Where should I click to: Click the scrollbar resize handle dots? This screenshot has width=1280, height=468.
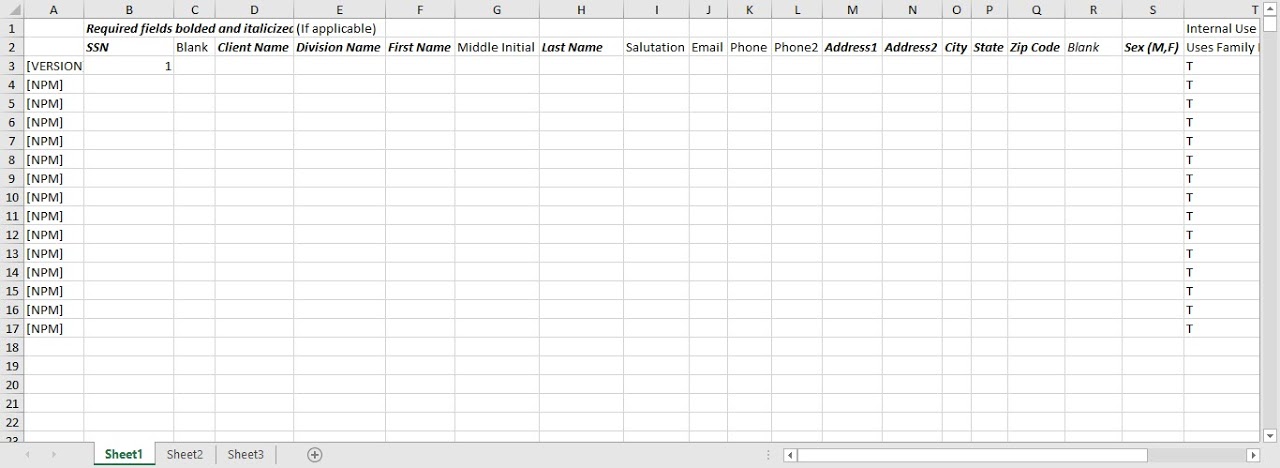click(770, 455)
